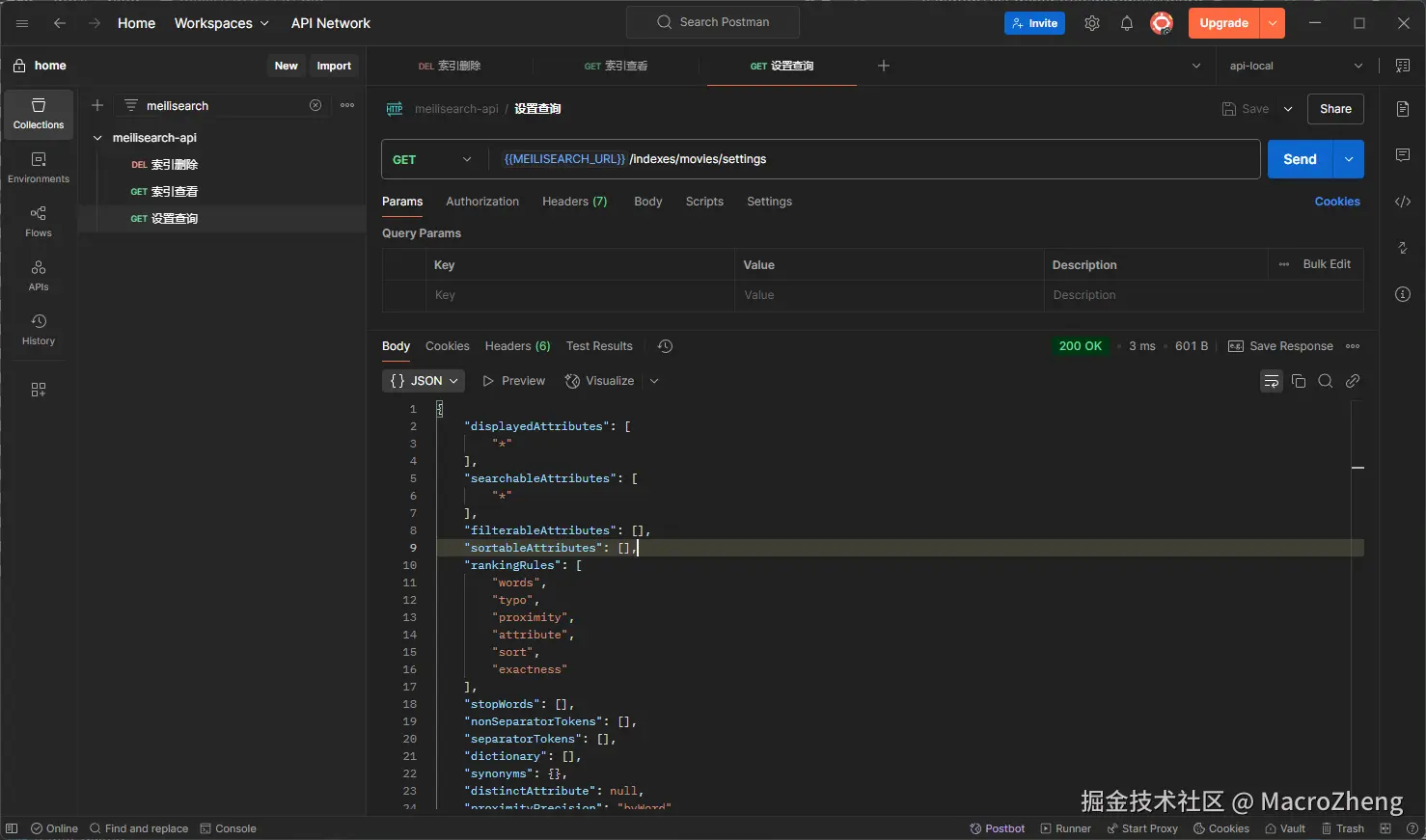Search the response body with the magnifier icon

coord(1326,381)
